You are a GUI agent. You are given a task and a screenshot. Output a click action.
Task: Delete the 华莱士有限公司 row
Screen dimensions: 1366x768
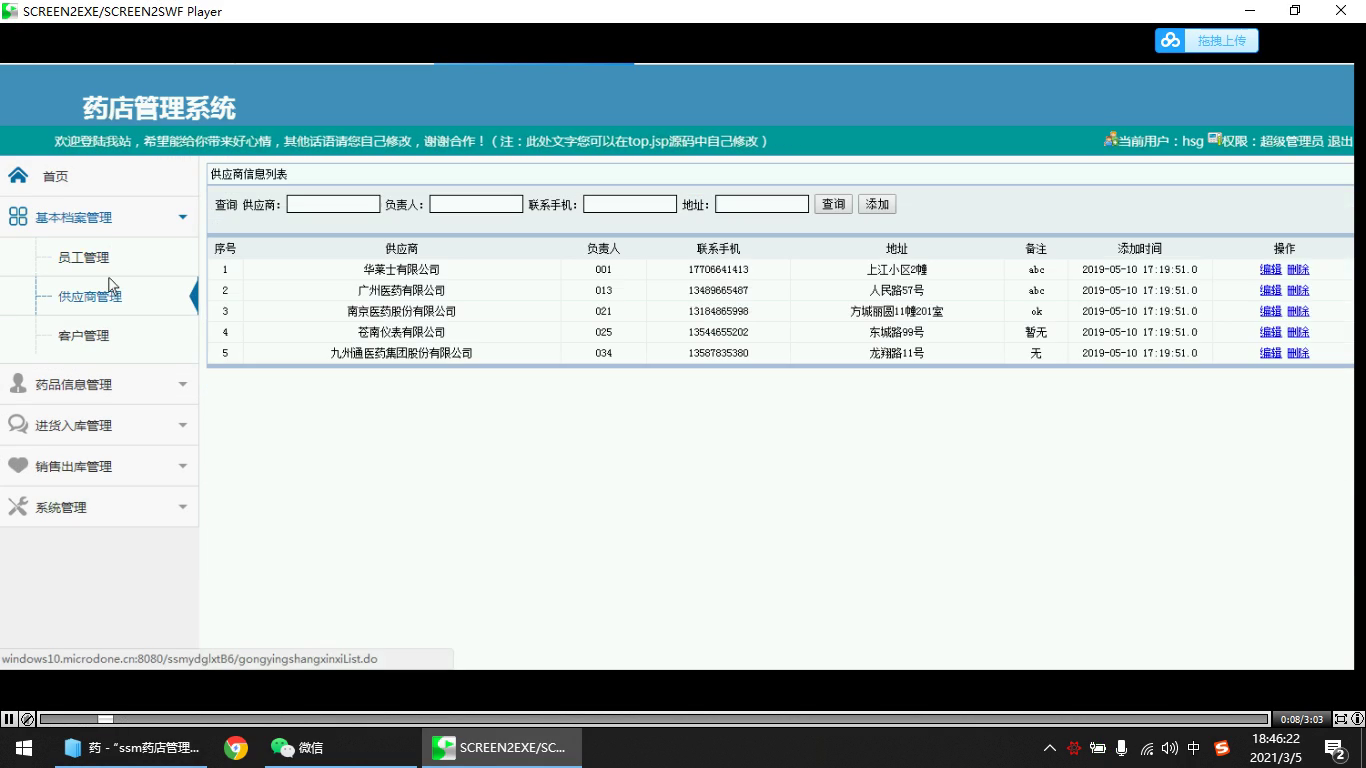point(1298,269)
